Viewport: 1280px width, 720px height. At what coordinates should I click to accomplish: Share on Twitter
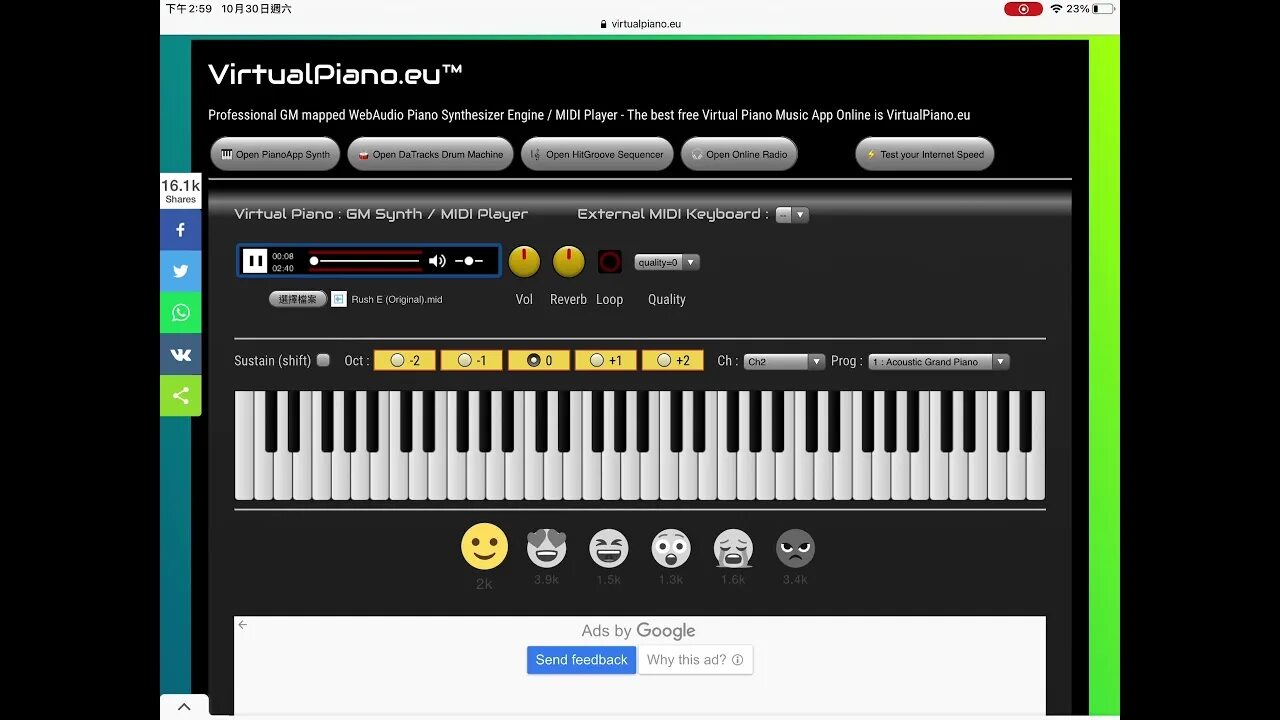click(x=181, y=271)
